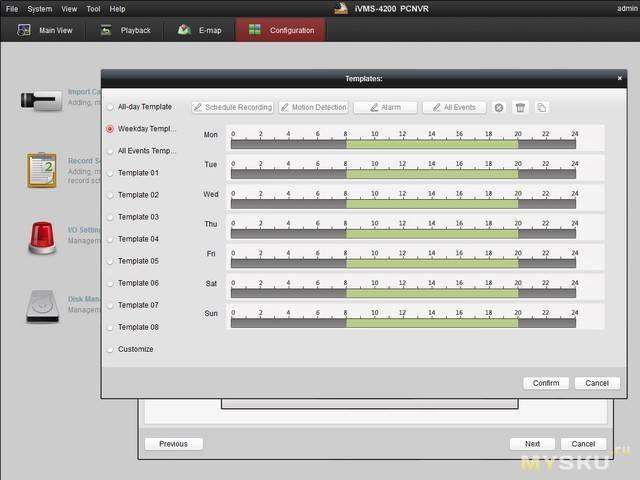This screenshot has height=480, width=640.
Task: Open the Main View tab
Action: pos(45,30)
